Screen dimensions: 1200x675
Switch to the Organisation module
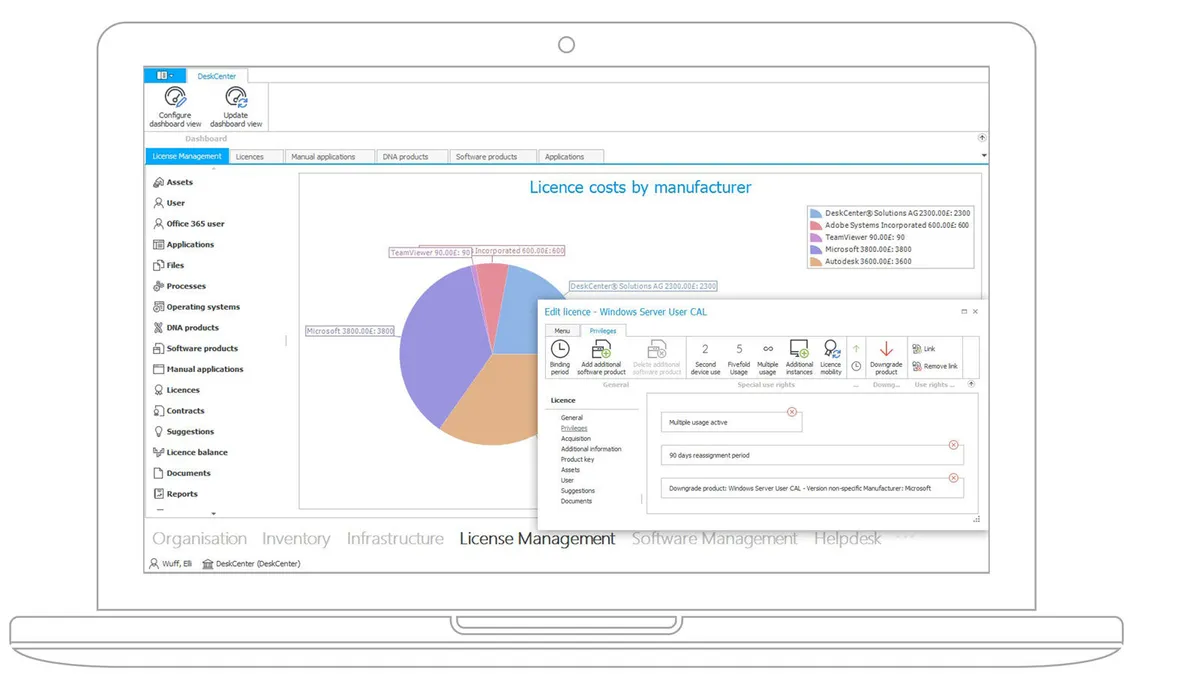tap(199, 539)
